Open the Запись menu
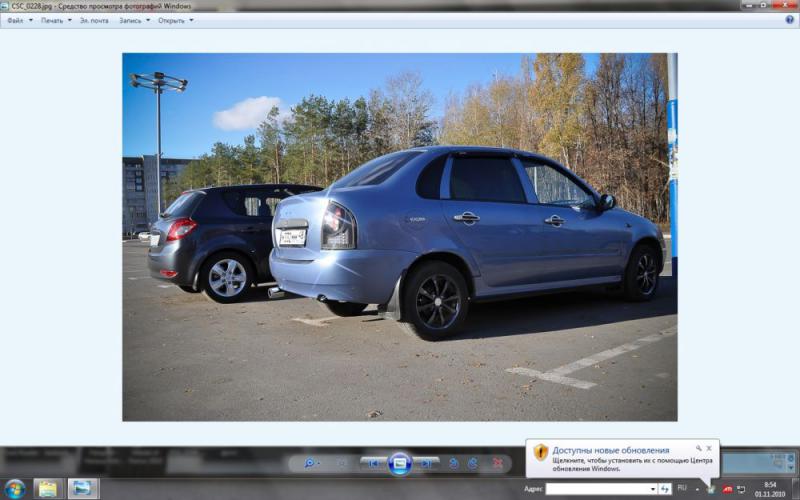The image size is (800, 500). tap(134, 20)
